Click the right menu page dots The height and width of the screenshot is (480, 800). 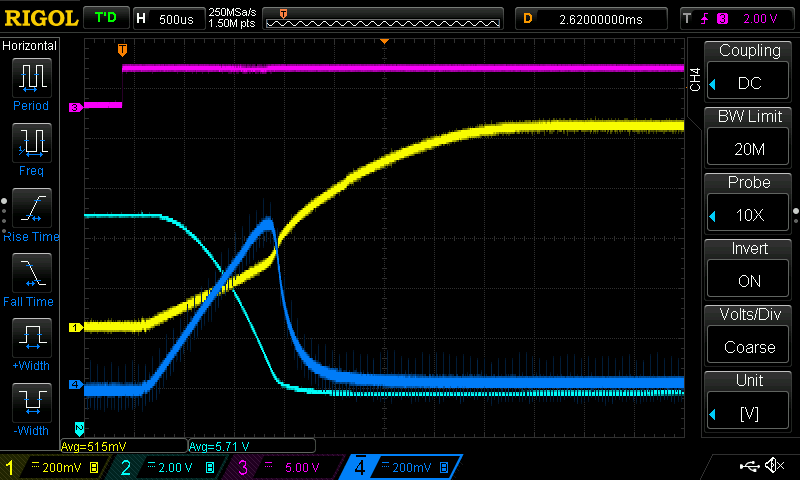click(x=796, y=216)
